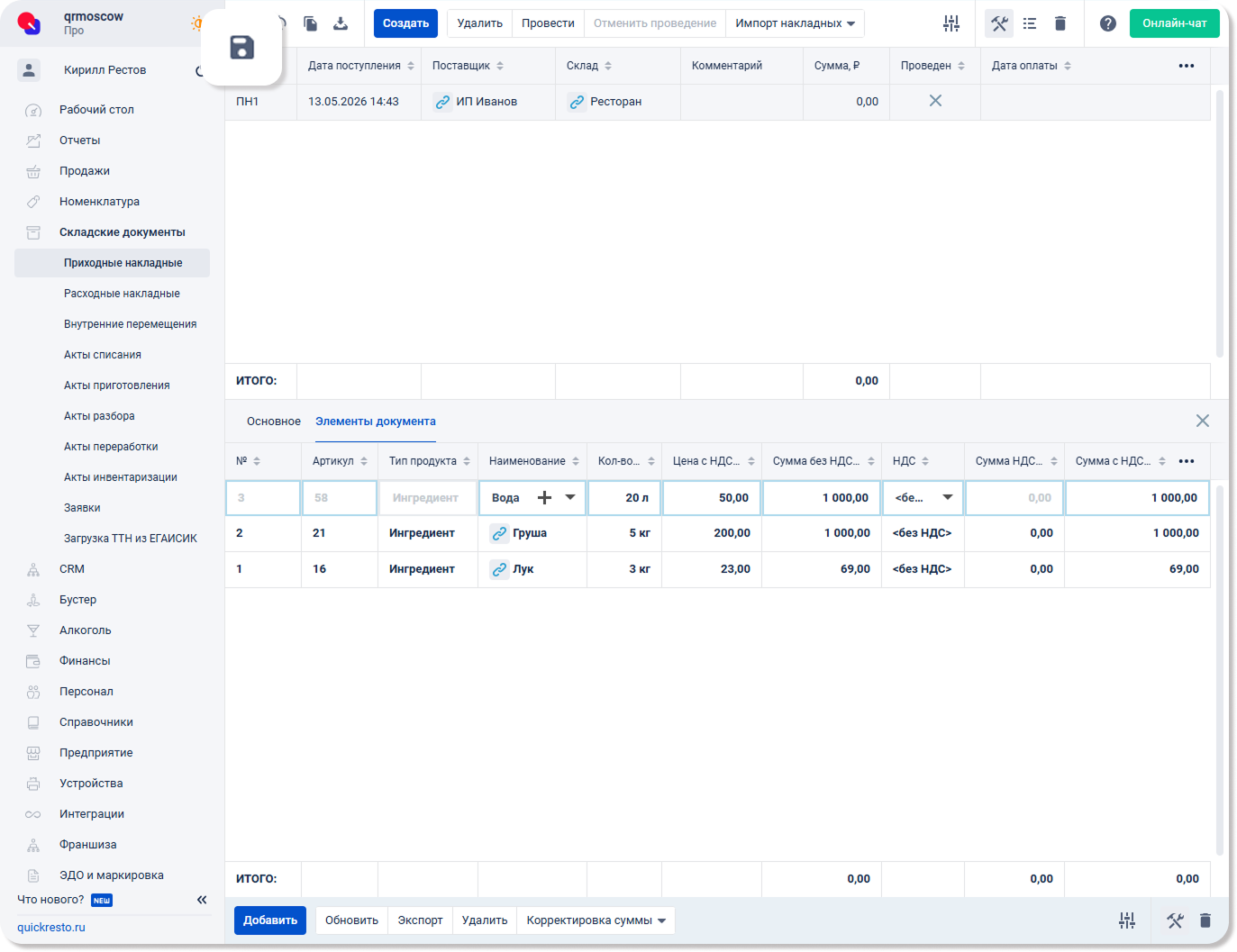This screenshot has width=1237, height=952.
Task: Collapse the sidebar with double chevron
Action: [202, 900]
